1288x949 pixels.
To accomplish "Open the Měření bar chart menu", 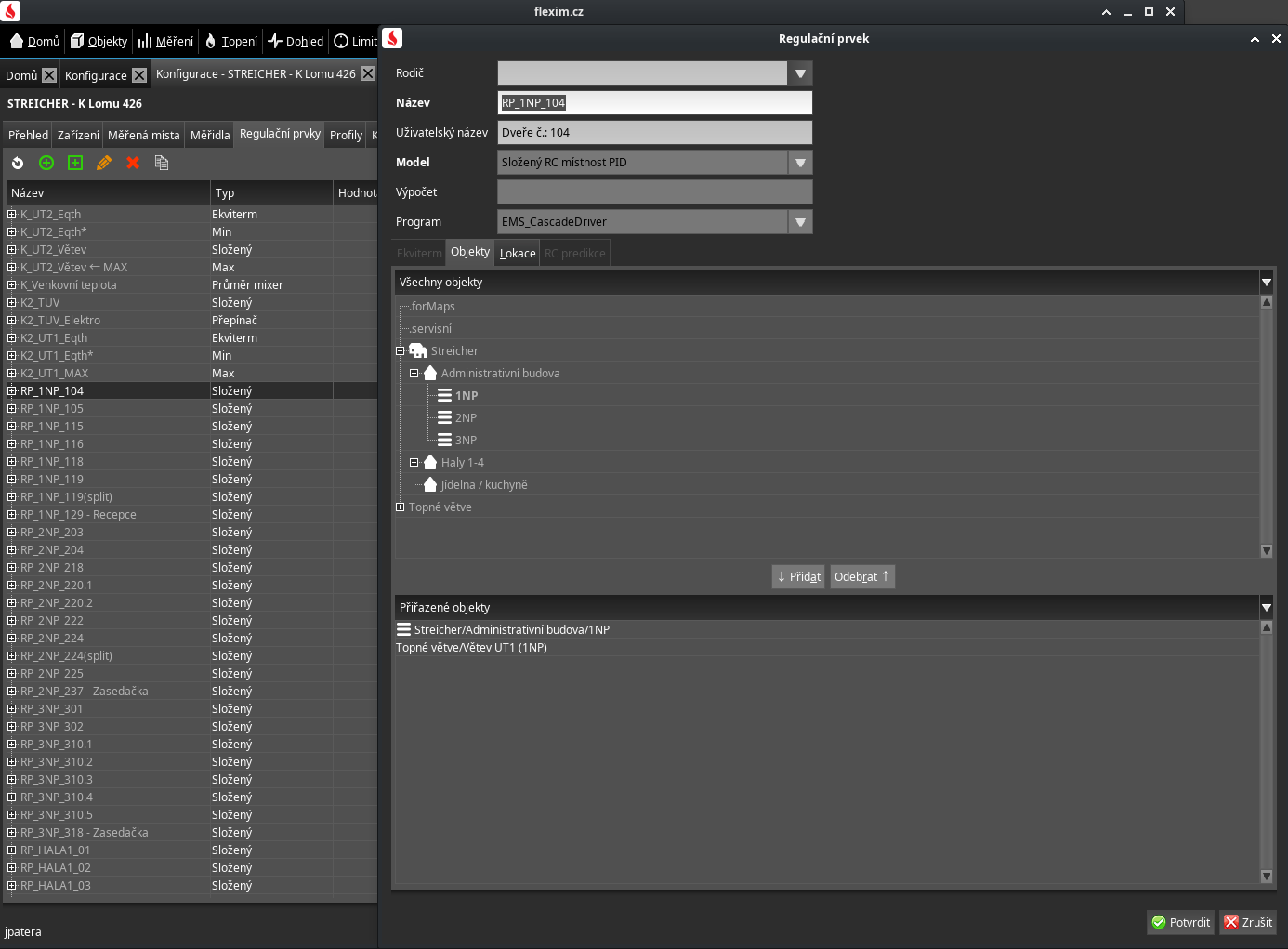I will (x=165, y=41).
